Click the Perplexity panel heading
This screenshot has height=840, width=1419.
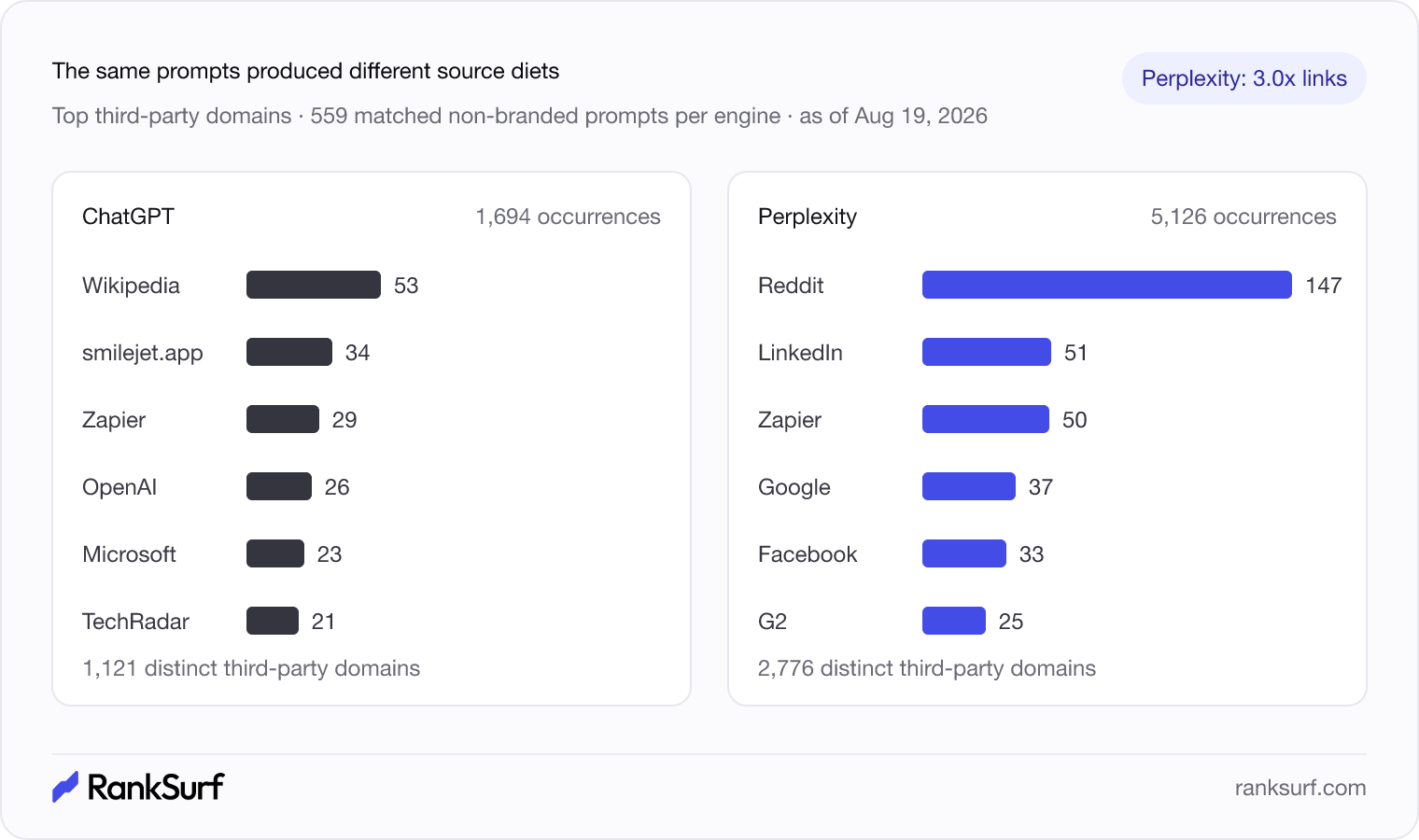tap(808, 217)
